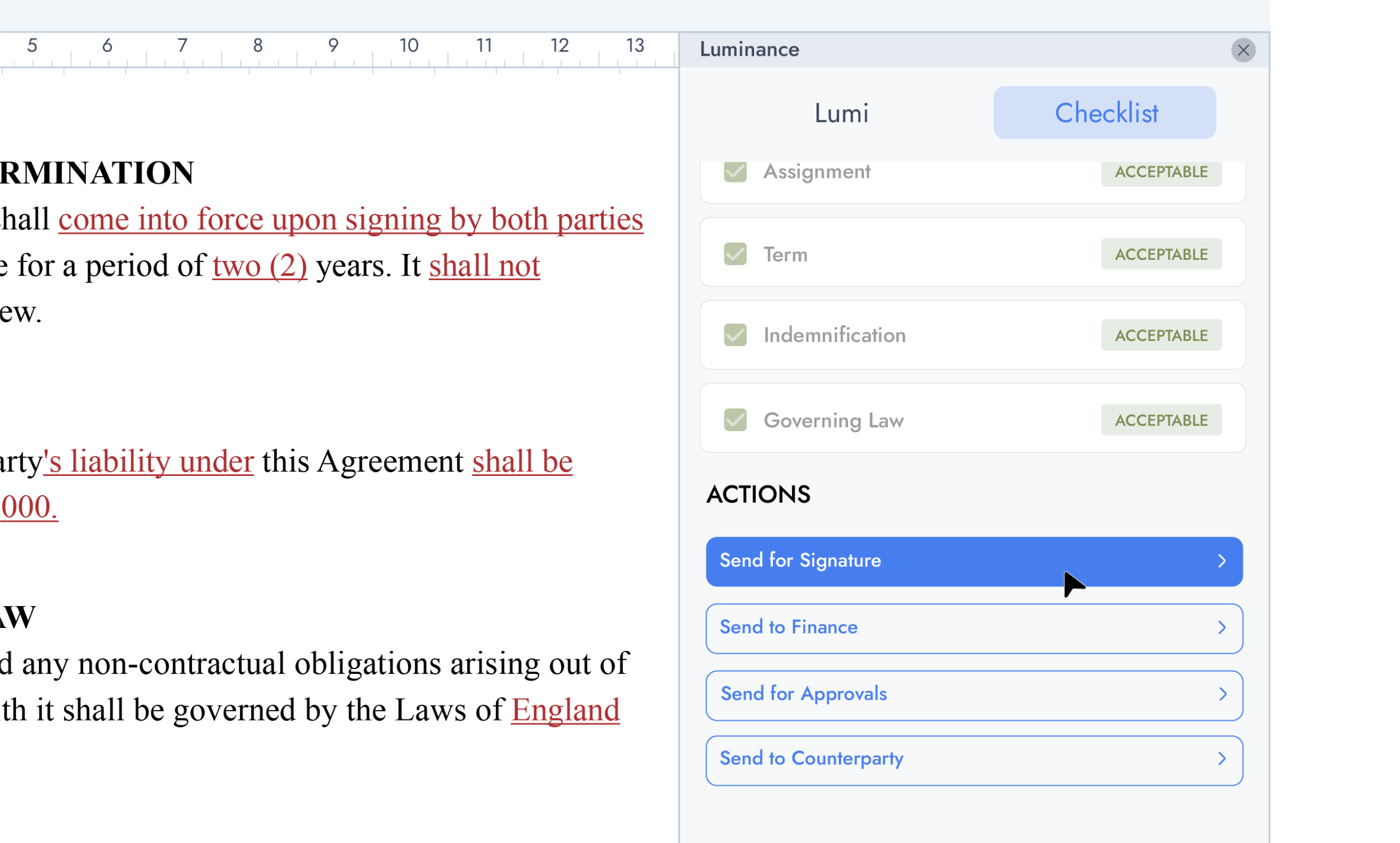The height and width of the screenshot is (843, 1400).
Task: Click the ruler at mark 10
Action: 409,45
